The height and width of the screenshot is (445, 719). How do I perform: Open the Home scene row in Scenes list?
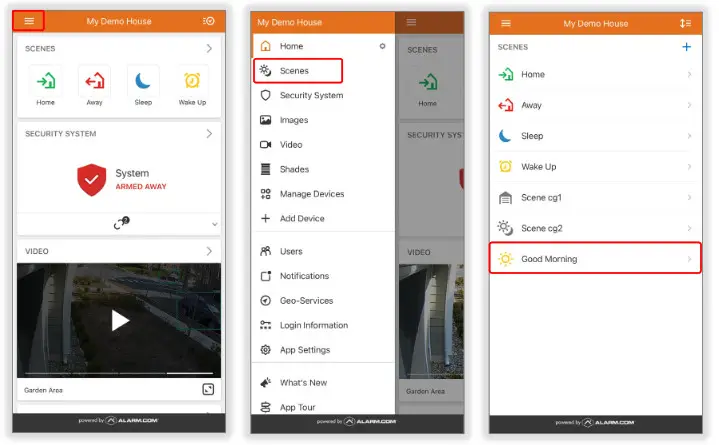(595, 74)
